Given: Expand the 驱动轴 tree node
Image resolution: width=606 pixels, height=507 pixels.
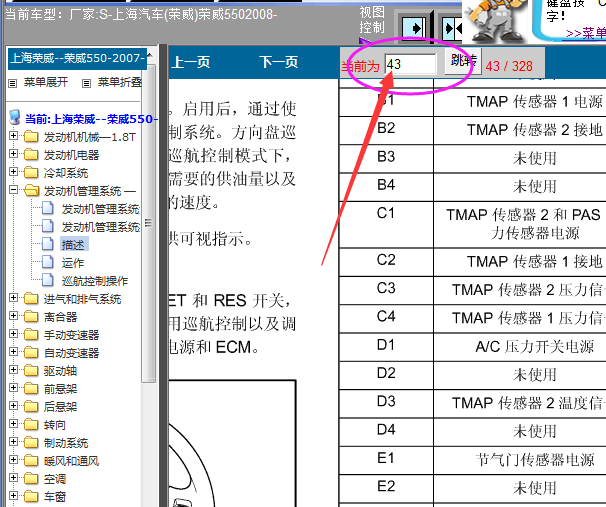Looking at the screenshot, I should pyautogui.click(x=14, y=369).
